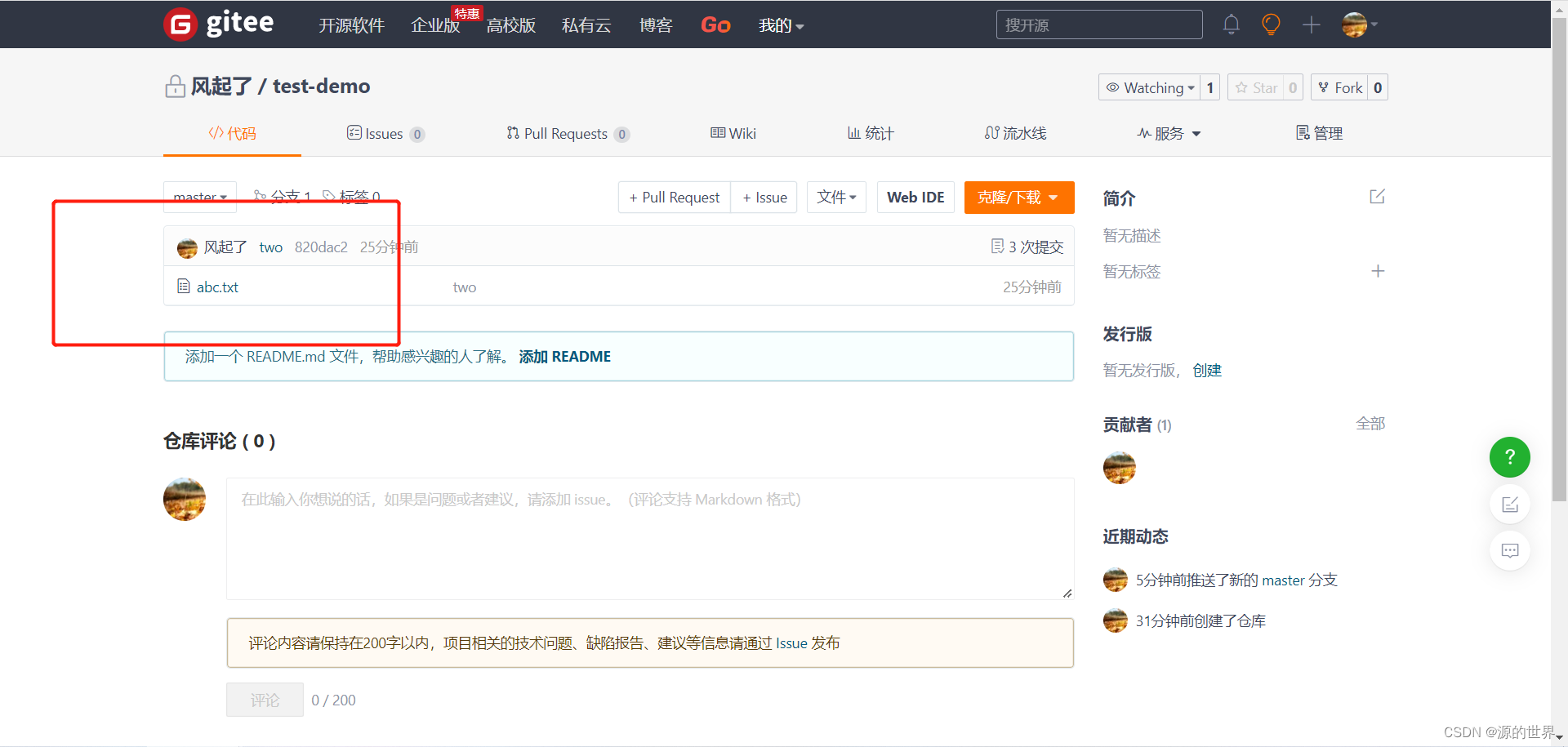Open the Gitee logo home link
The image size is (1568, 747).
point(219,24)
